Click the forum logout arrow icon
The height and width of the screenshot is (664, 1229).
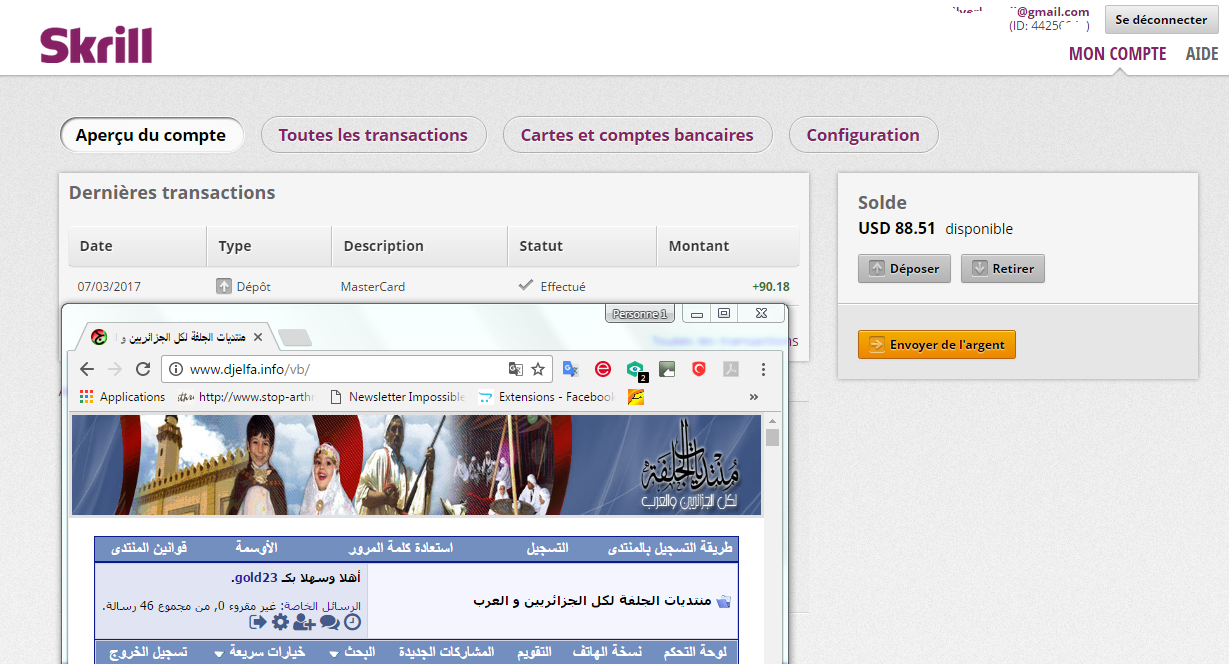(258, 622)
